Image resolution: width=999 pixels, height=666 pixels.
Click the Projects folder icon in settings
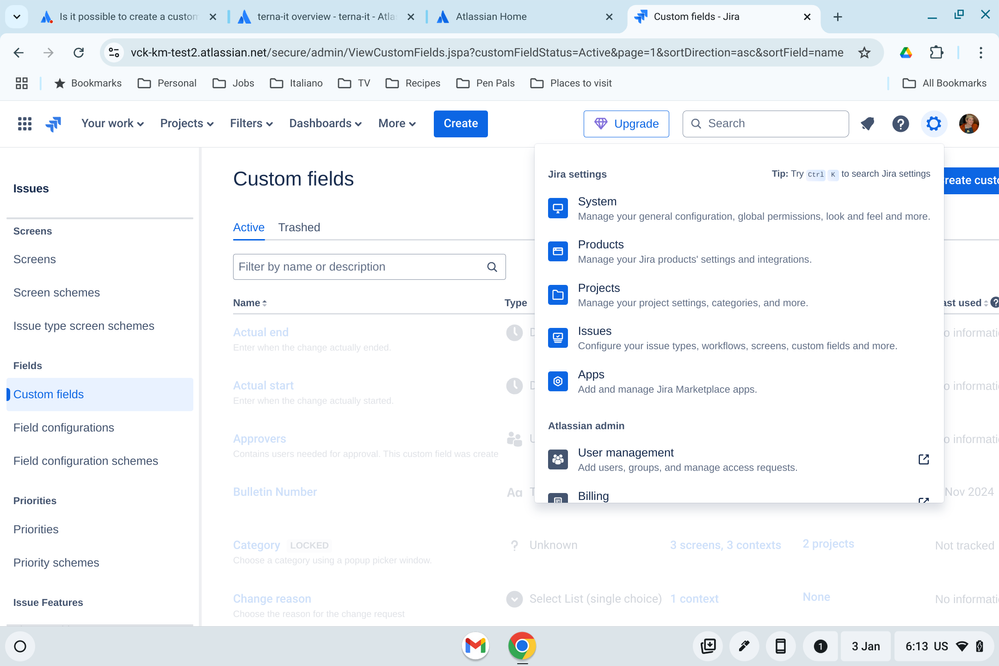click(558, 294)
